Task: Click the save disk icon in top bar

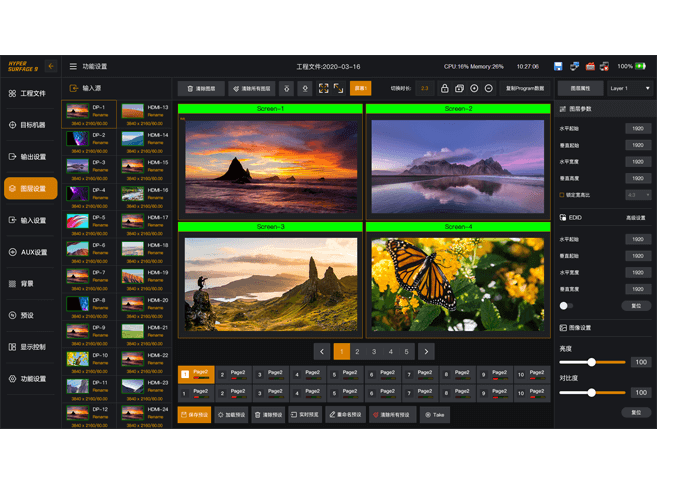Action: [x=558, y=66]
